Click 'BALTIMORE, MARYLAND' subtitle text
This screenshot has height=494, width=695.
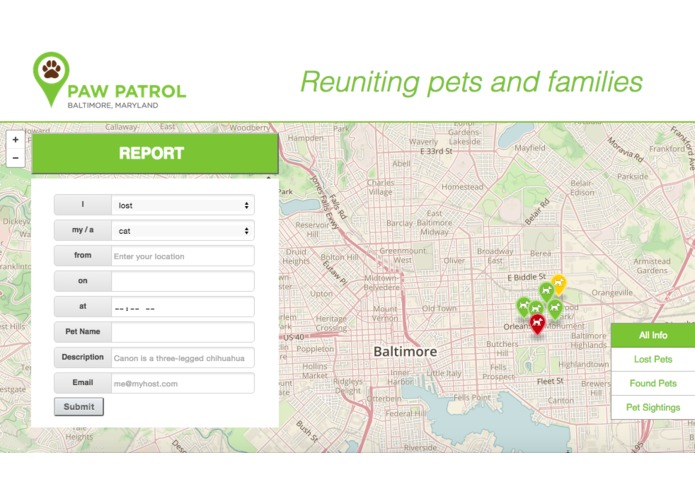113,105
